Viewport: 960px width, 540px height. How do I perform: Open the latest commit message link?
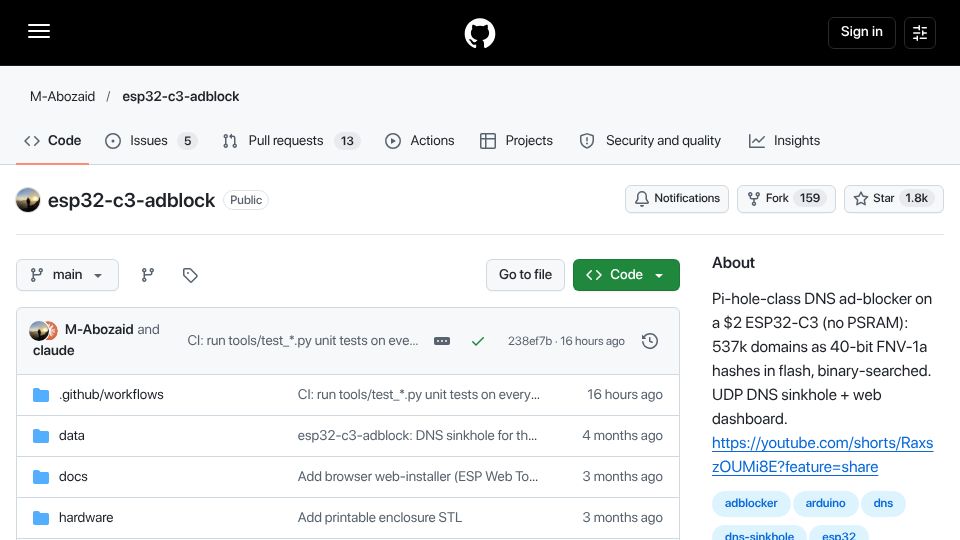tap(303, 341)
